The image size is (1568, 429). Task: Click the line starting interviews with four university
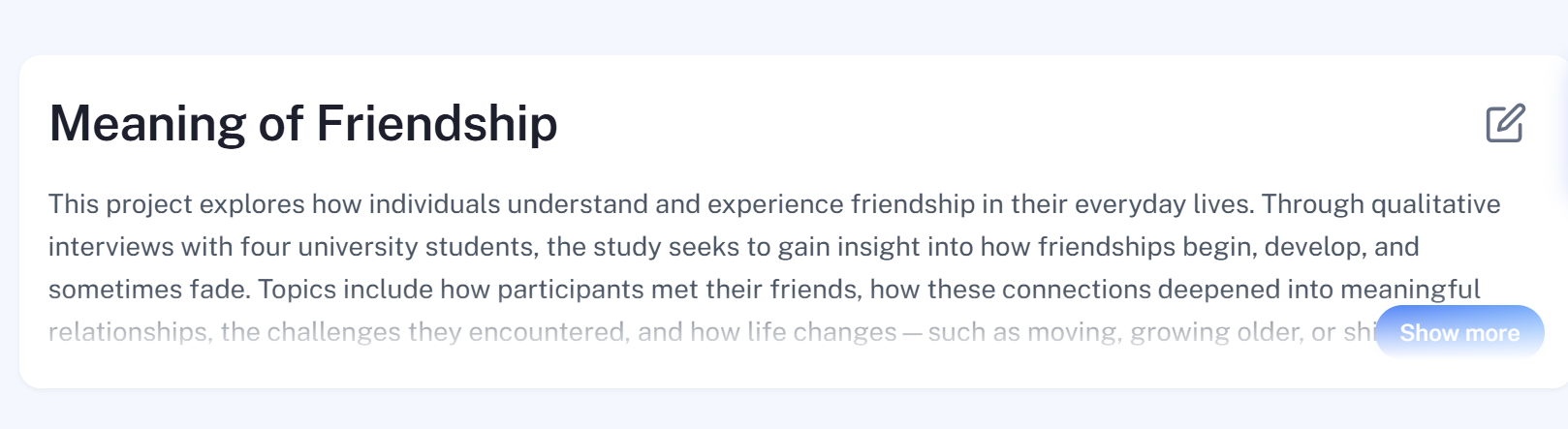(734, 247)
